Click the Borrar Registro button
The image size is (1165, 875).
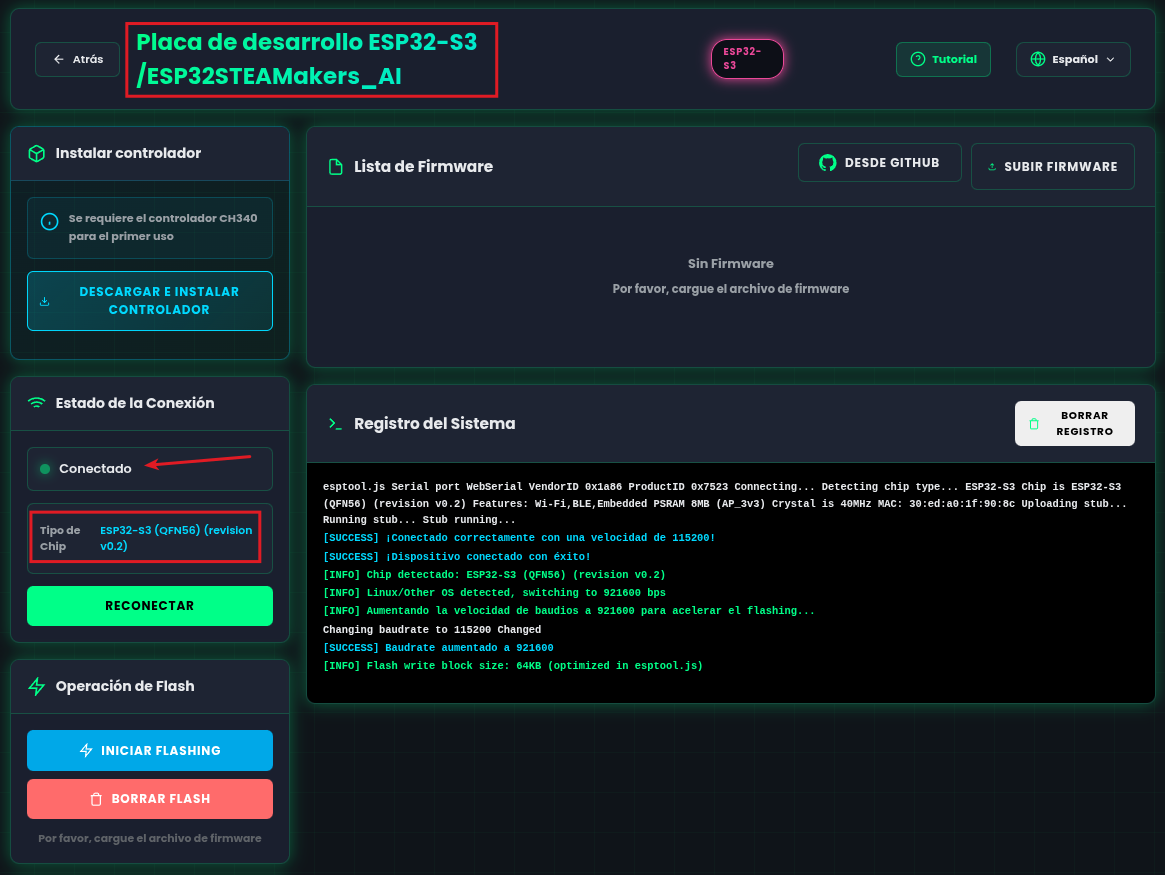click(x=1074, y=424)
